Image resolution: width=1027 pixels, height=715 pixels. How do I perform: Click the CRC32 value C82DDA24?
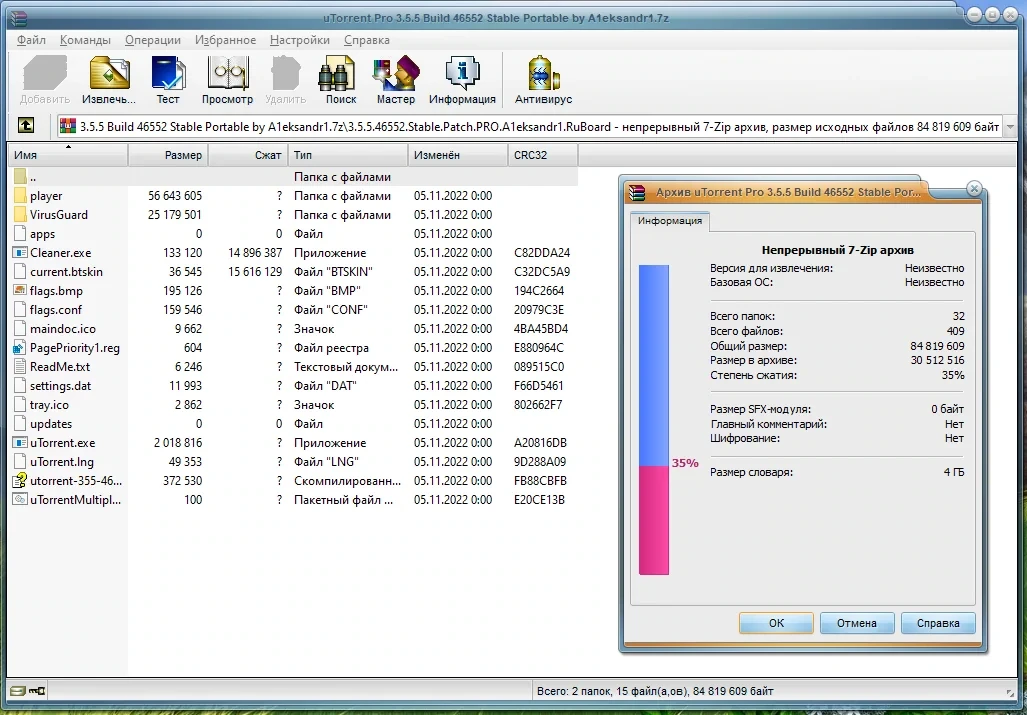click(x=542, y=253)
